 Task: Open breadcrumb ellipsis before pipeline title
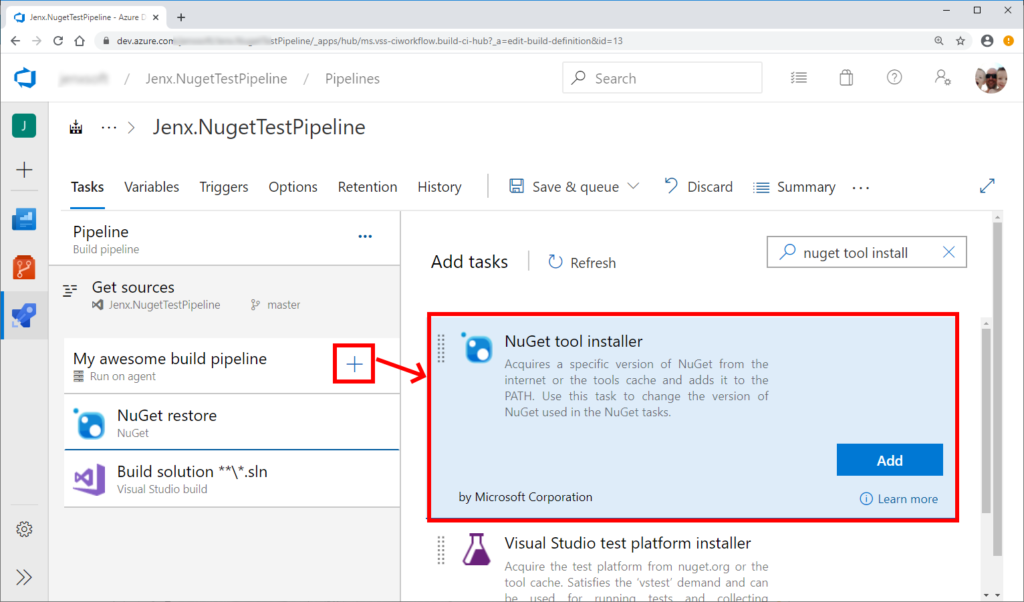[108, 127]
